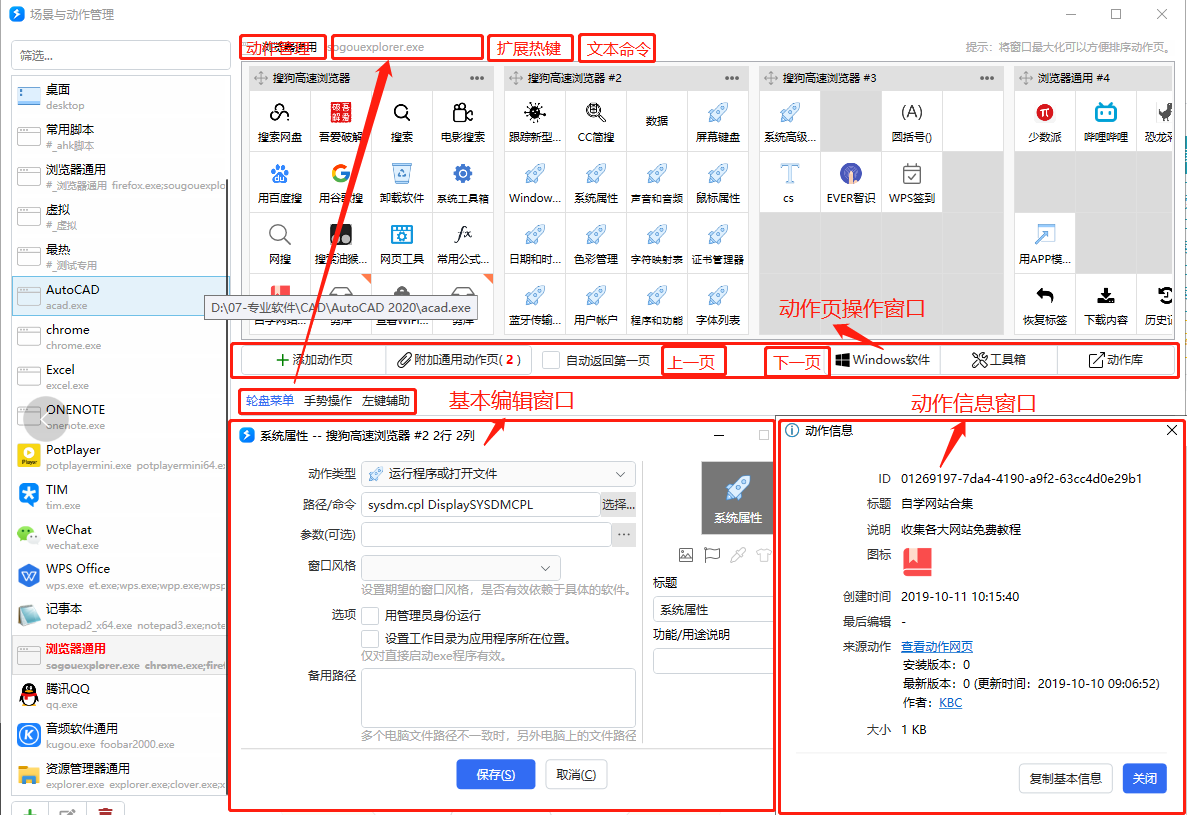Switch to the 手势操作 tab
This screenshot has height=815, width=1187.
coord(328,400)
